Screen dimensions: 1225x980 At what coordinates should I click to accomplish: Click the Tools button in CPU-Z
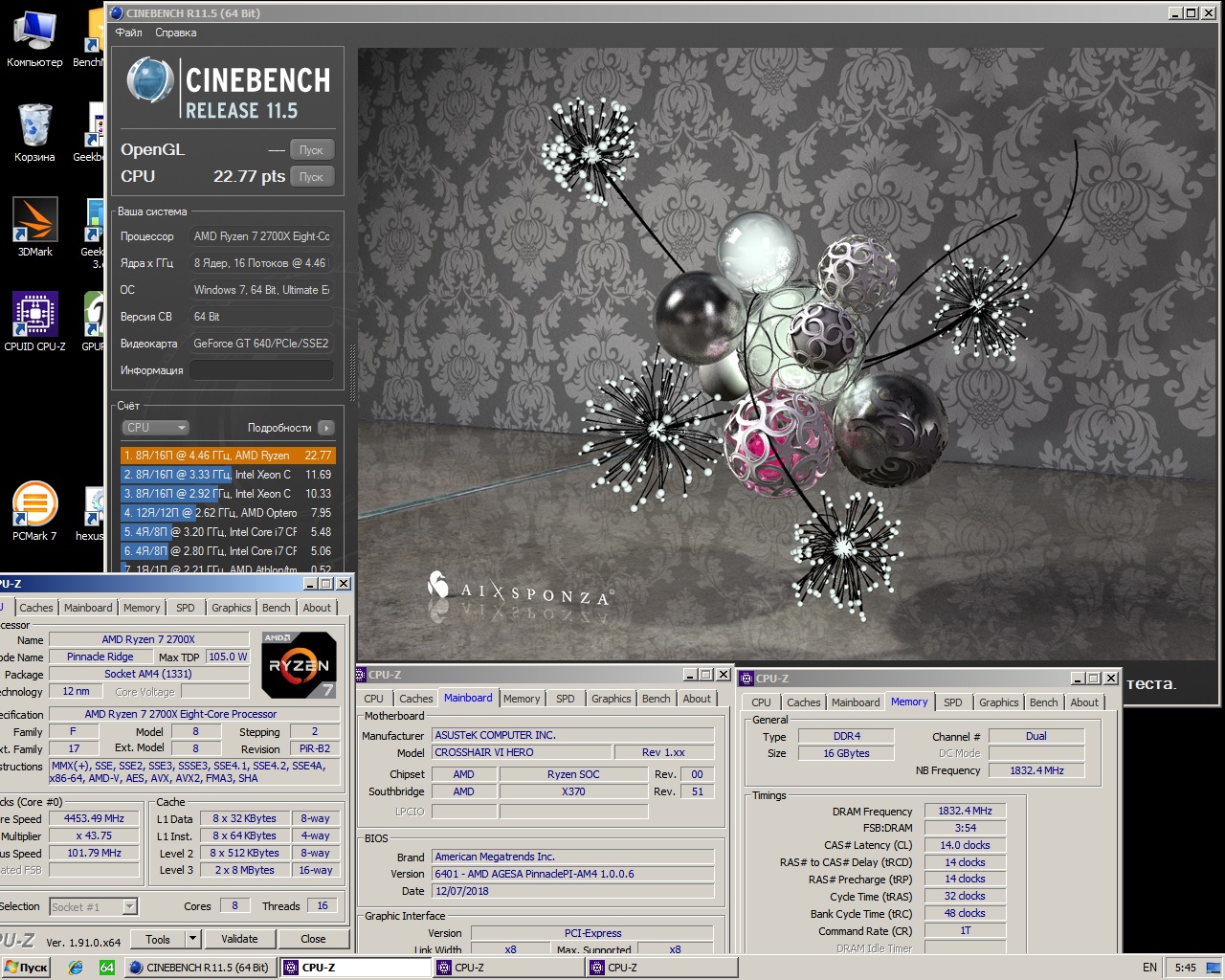(158, 939)
